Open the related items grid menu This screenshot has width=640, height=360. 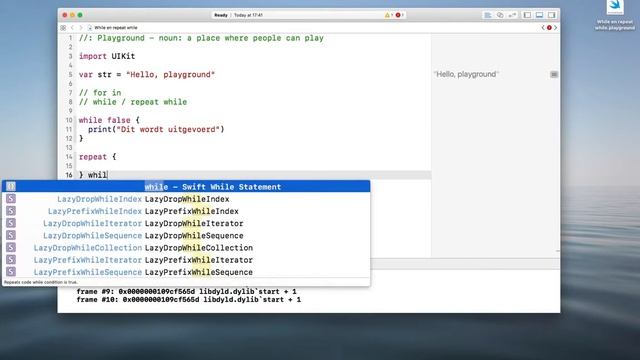(63, 28)
